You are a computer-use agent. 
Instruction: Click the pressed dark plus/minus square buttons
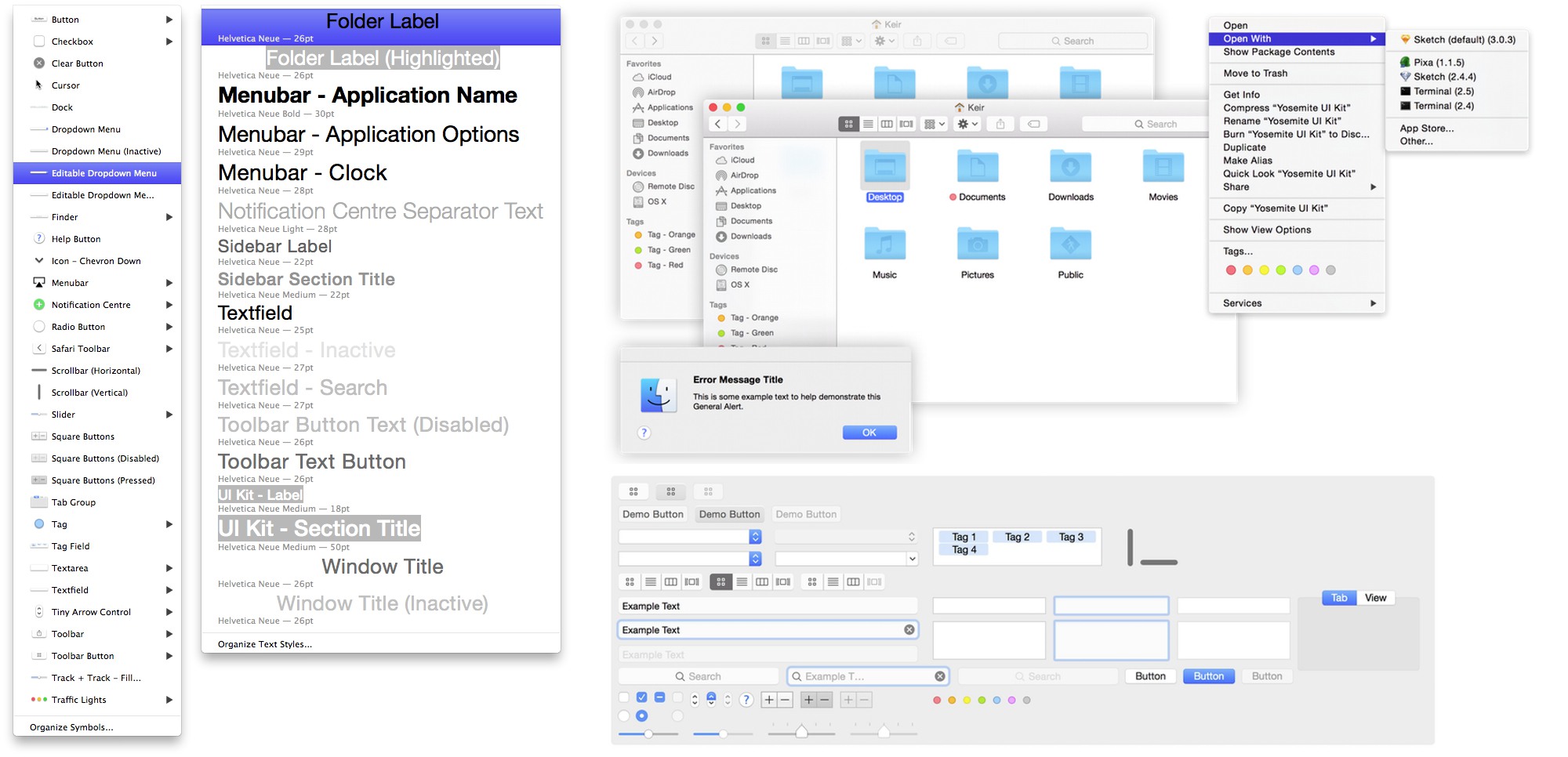[x=816, y=700]
